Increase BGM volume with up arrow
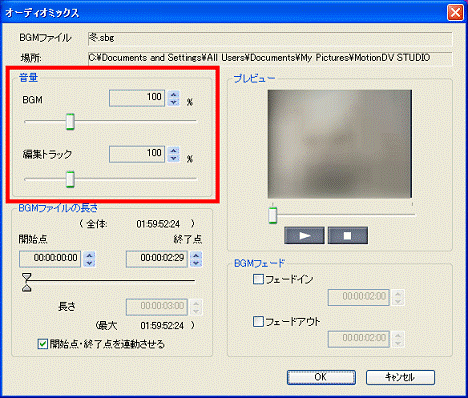 point(174,95)
